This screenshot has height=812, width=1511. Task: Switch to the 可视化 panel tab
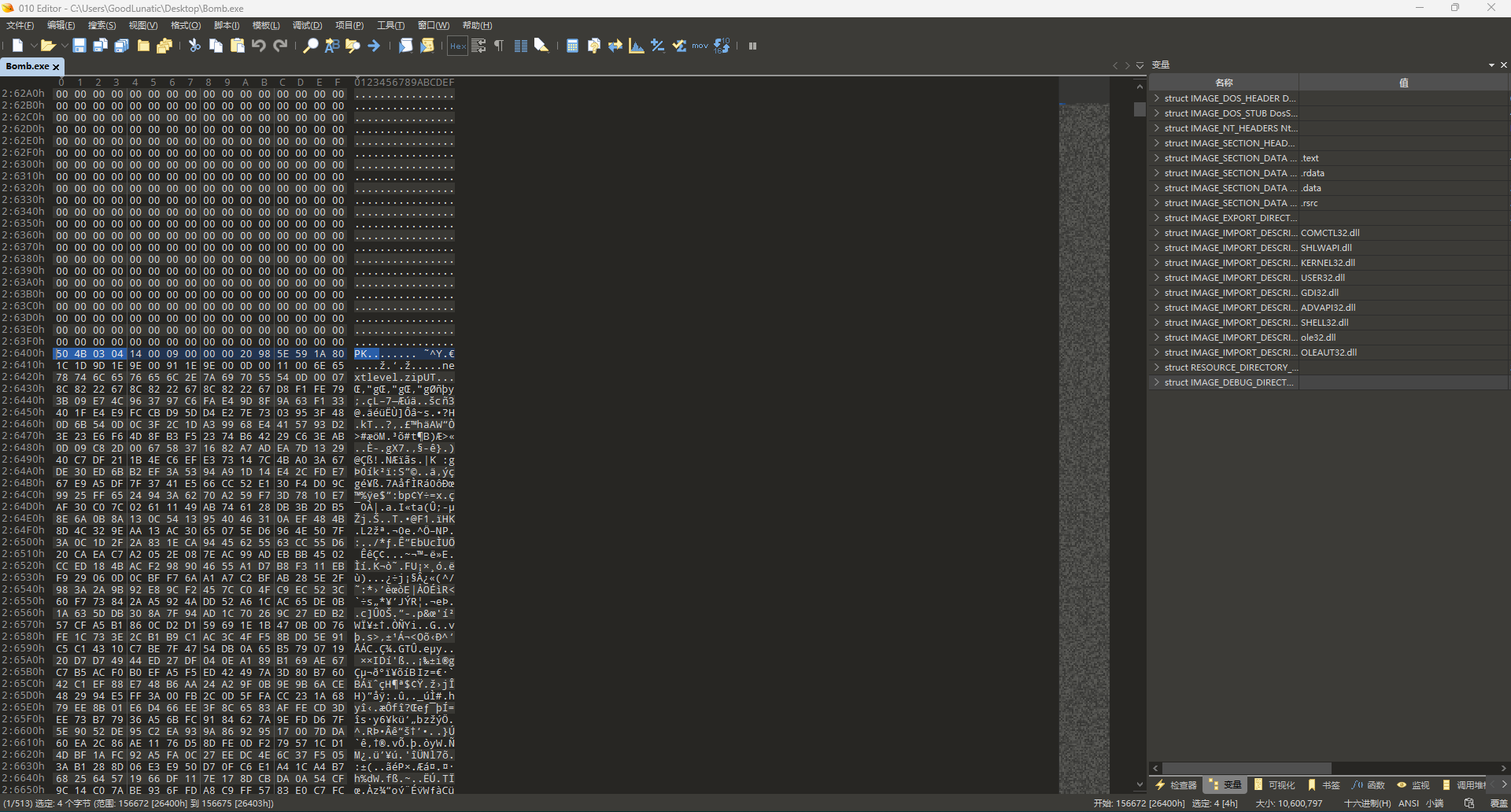pyautogui.click(x=1275, y=784)
